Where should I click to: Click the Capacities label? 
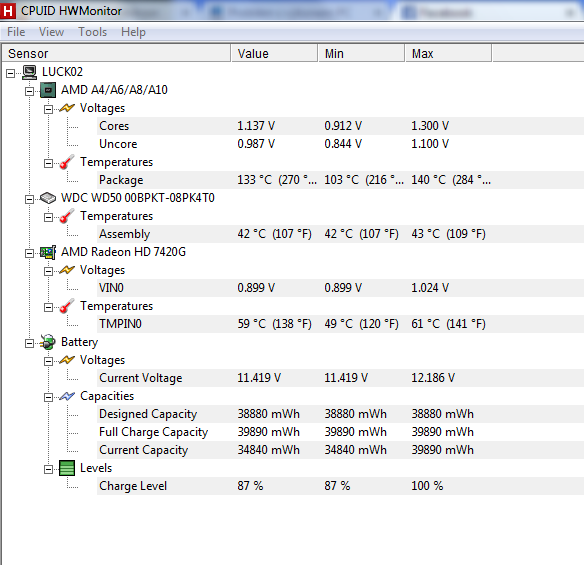107,396
